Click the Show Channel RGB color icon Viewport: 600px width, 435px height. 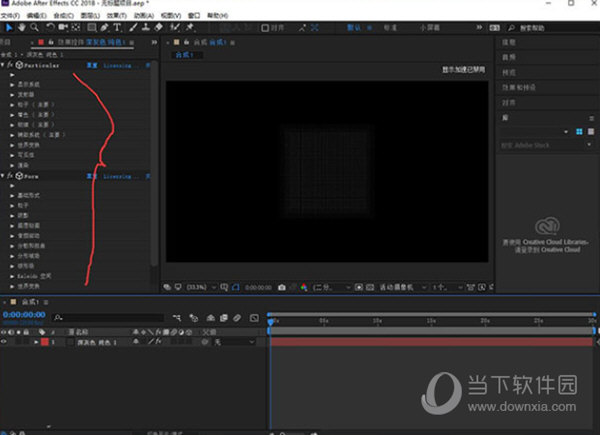pyautogui.click(x=304, y=287)
